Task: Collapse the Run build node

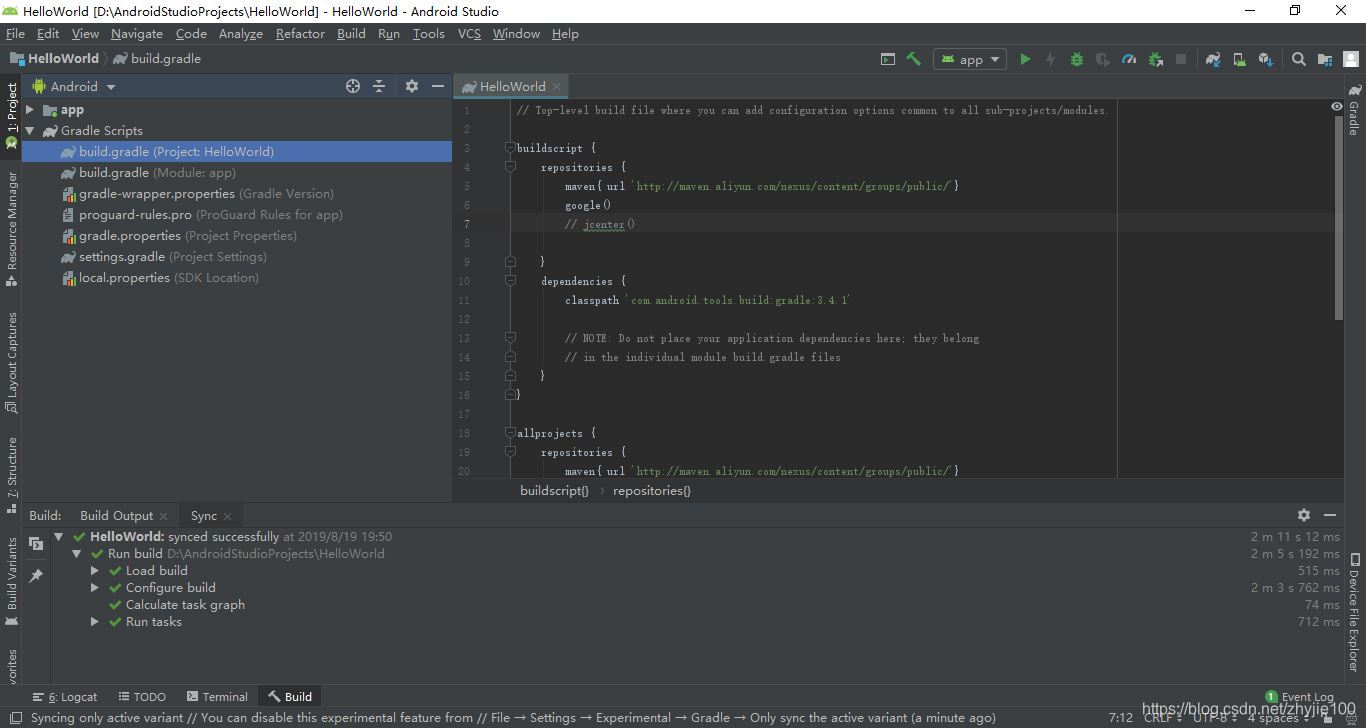Action: 77,554
